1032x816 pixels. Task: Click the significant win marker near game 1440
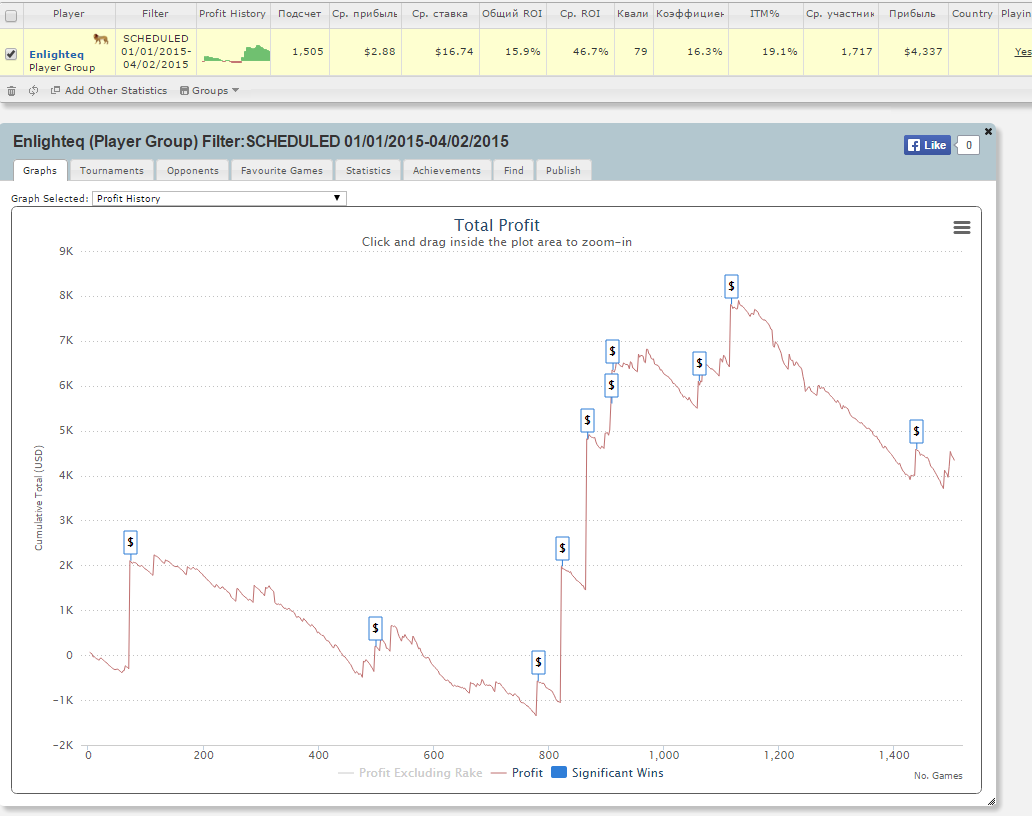pos(916,432)
